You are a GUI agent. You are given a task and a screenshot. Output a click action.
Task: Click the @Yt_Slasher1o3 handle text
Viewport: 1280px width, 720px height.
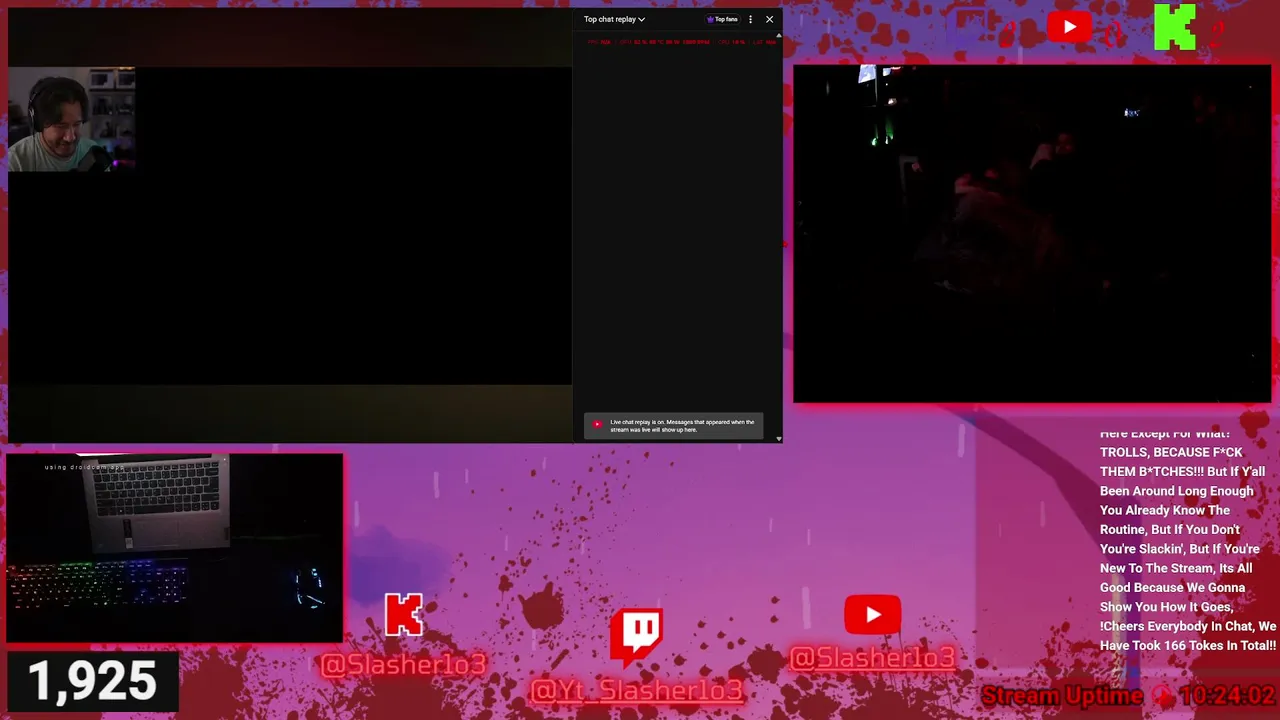(x=637, y=690)
